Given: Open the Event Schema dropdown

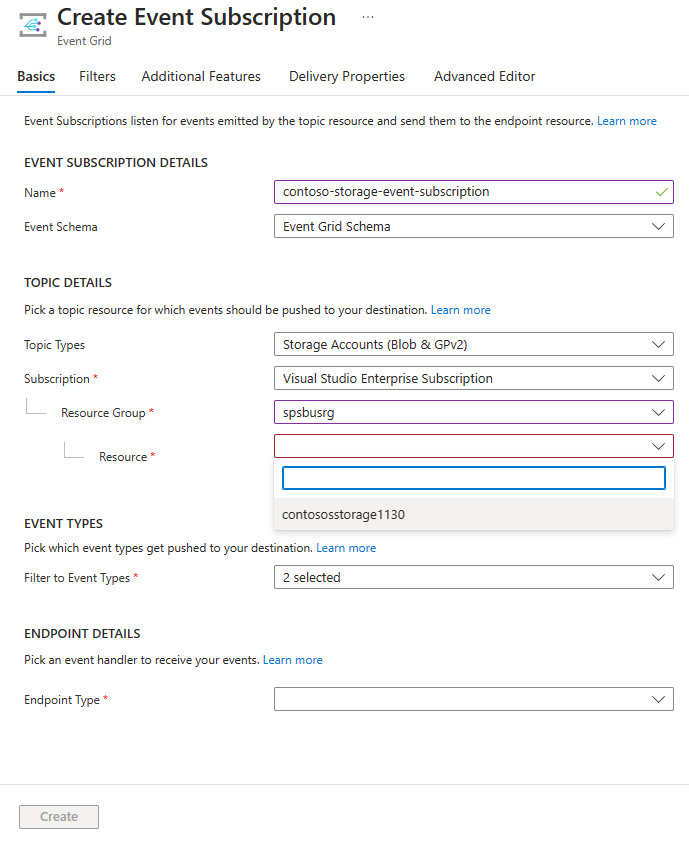Looking at the screenshot, I should pyautogui.click(x=660, y=226).
